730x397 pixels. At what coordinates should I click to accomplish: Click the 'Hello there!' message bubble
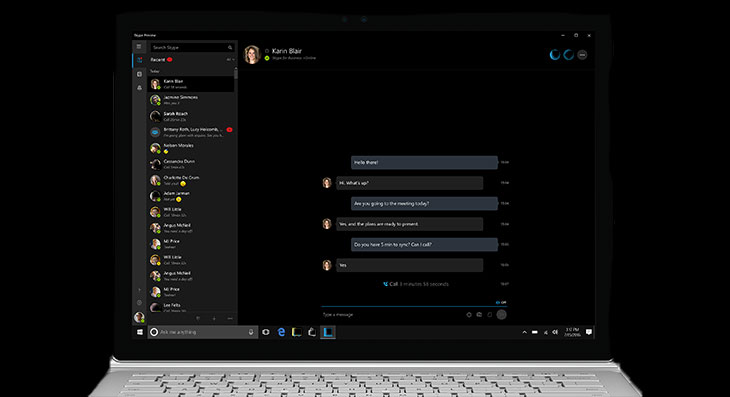(x=424, y=162)
